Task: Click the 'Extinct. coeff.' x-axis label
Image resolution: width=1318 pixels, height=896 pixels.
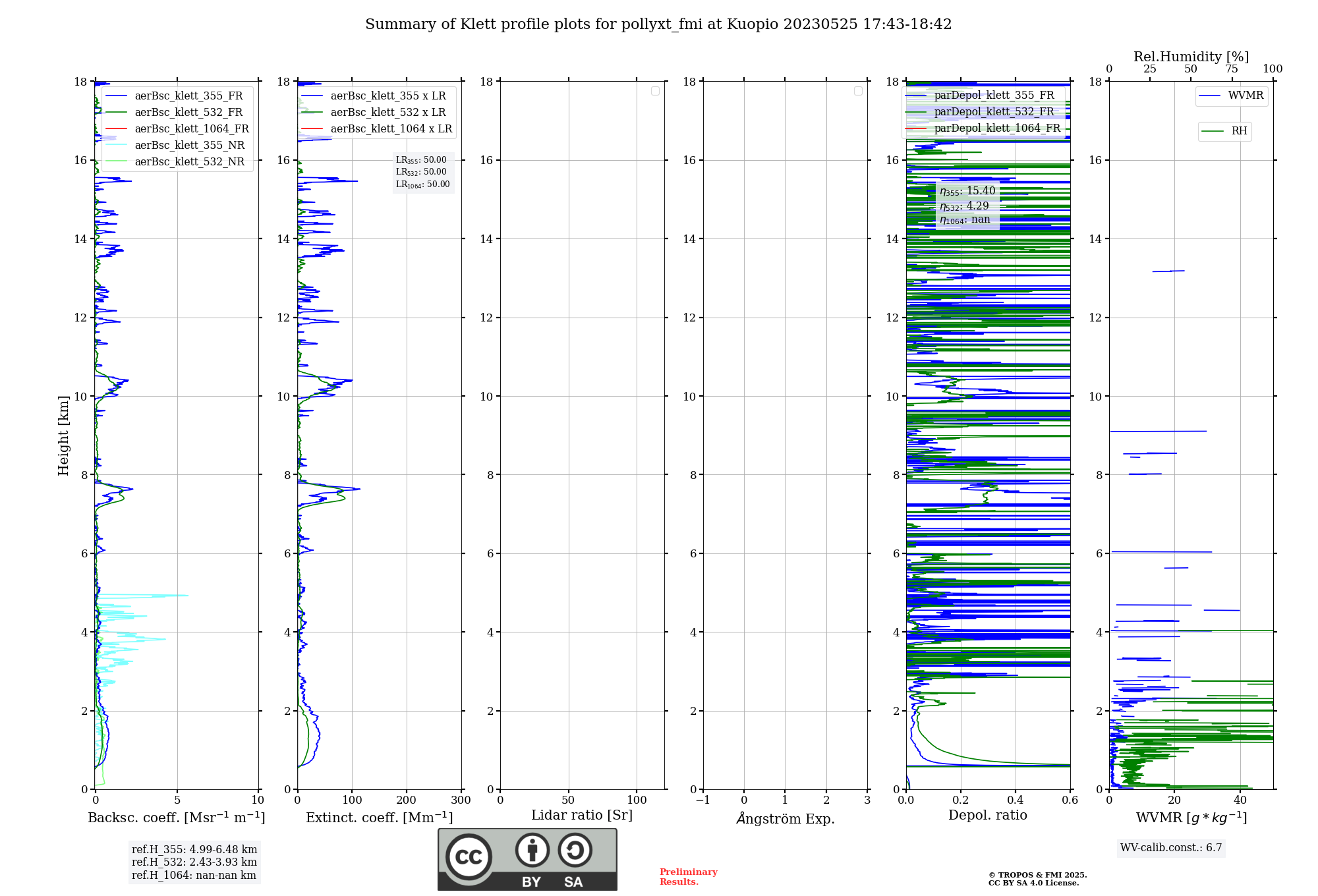Action: click(380, 818)
